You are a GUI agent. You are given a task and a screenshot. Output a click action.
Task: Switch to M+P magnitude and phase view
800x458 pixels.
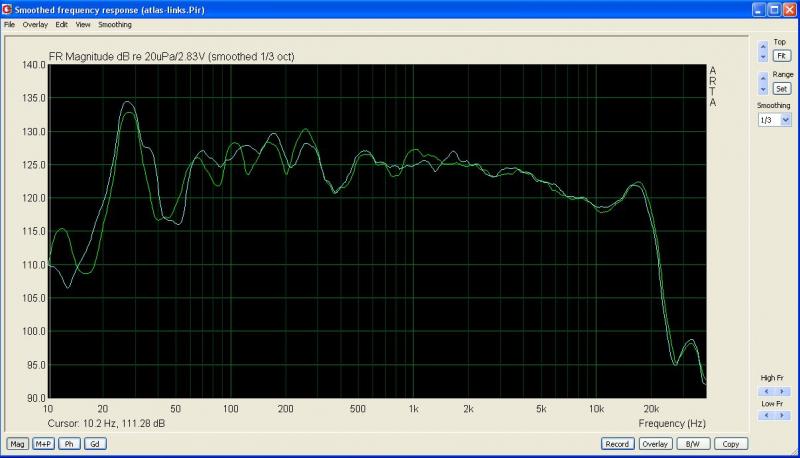point(43,444)
